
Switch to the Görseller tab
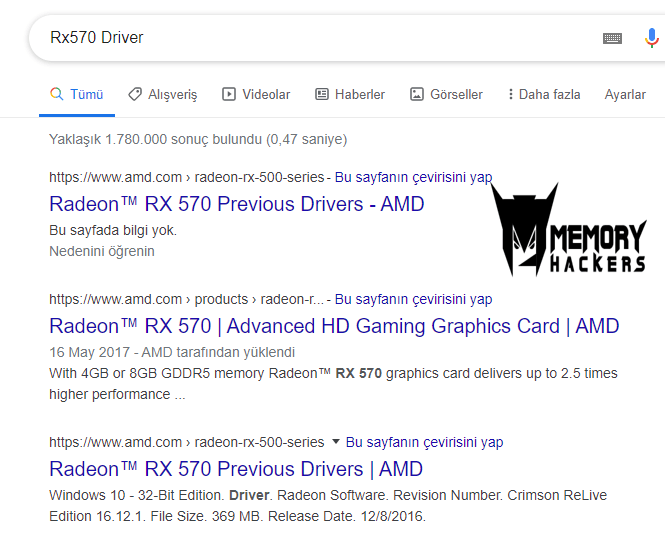(x=446, y=94)
